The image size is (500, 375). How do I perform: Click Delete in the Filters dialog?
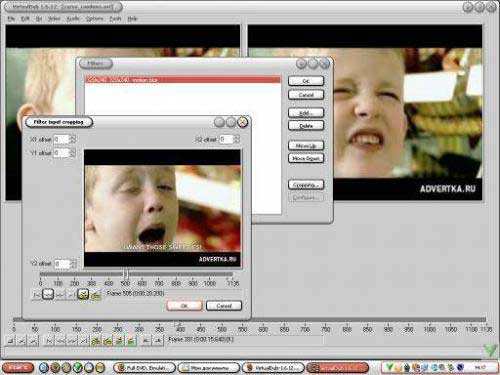coord(306,126)
